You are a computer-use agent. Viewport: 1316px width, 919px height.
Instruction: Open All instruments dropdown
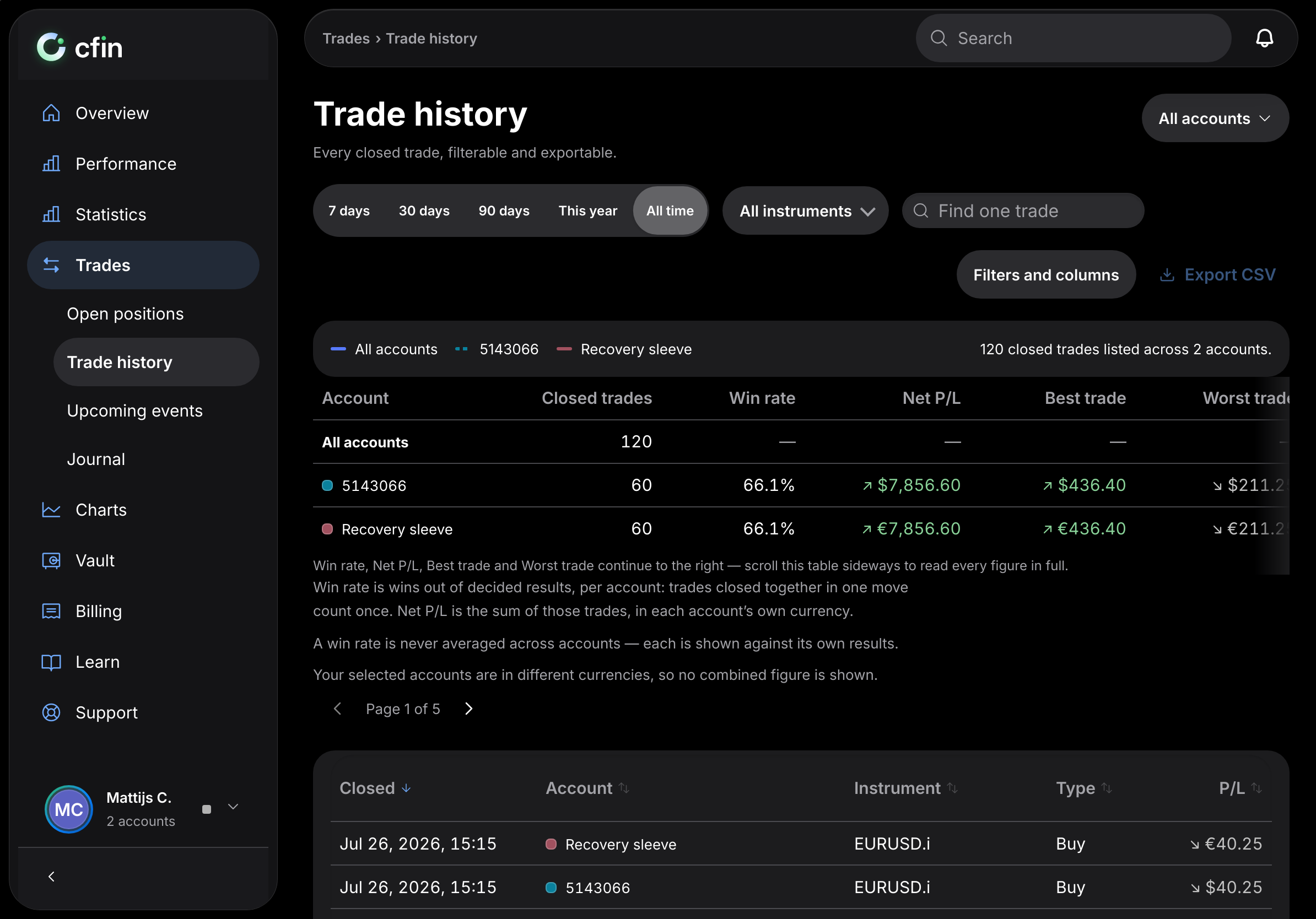tap(805, 211)
